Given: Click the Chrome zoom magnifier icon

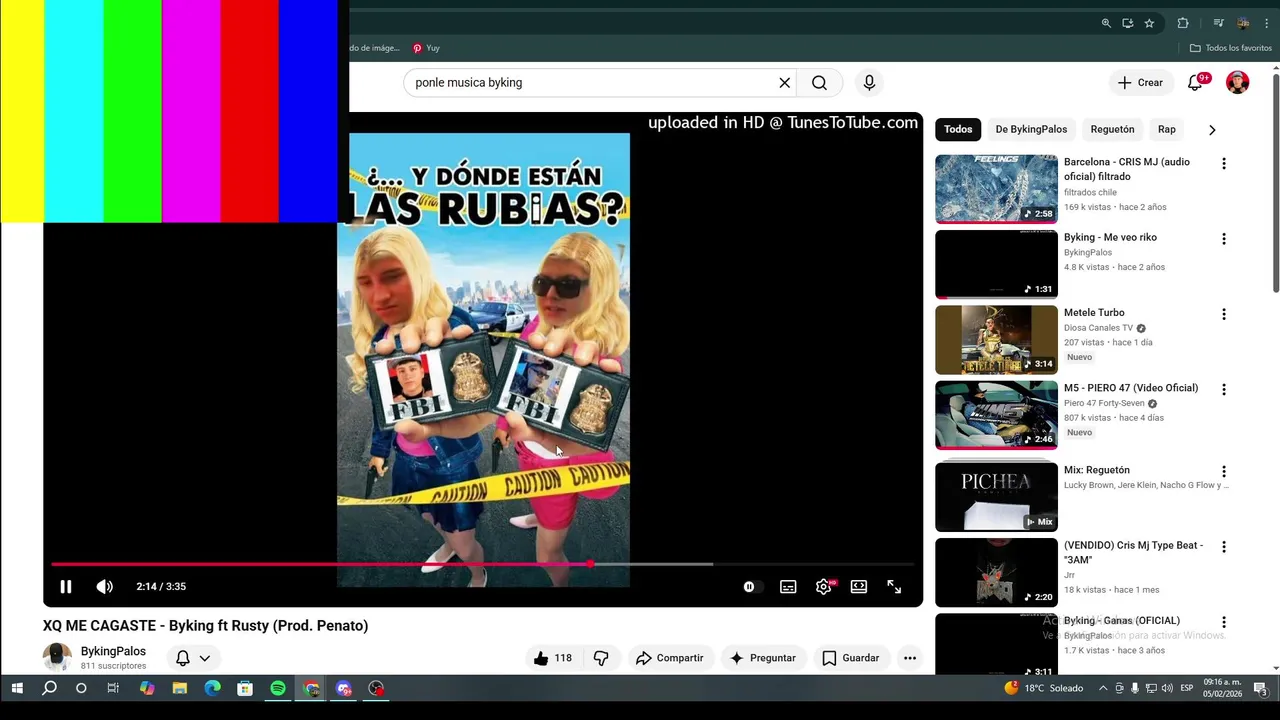Looking at the screenshot, I should (1106, 23).
